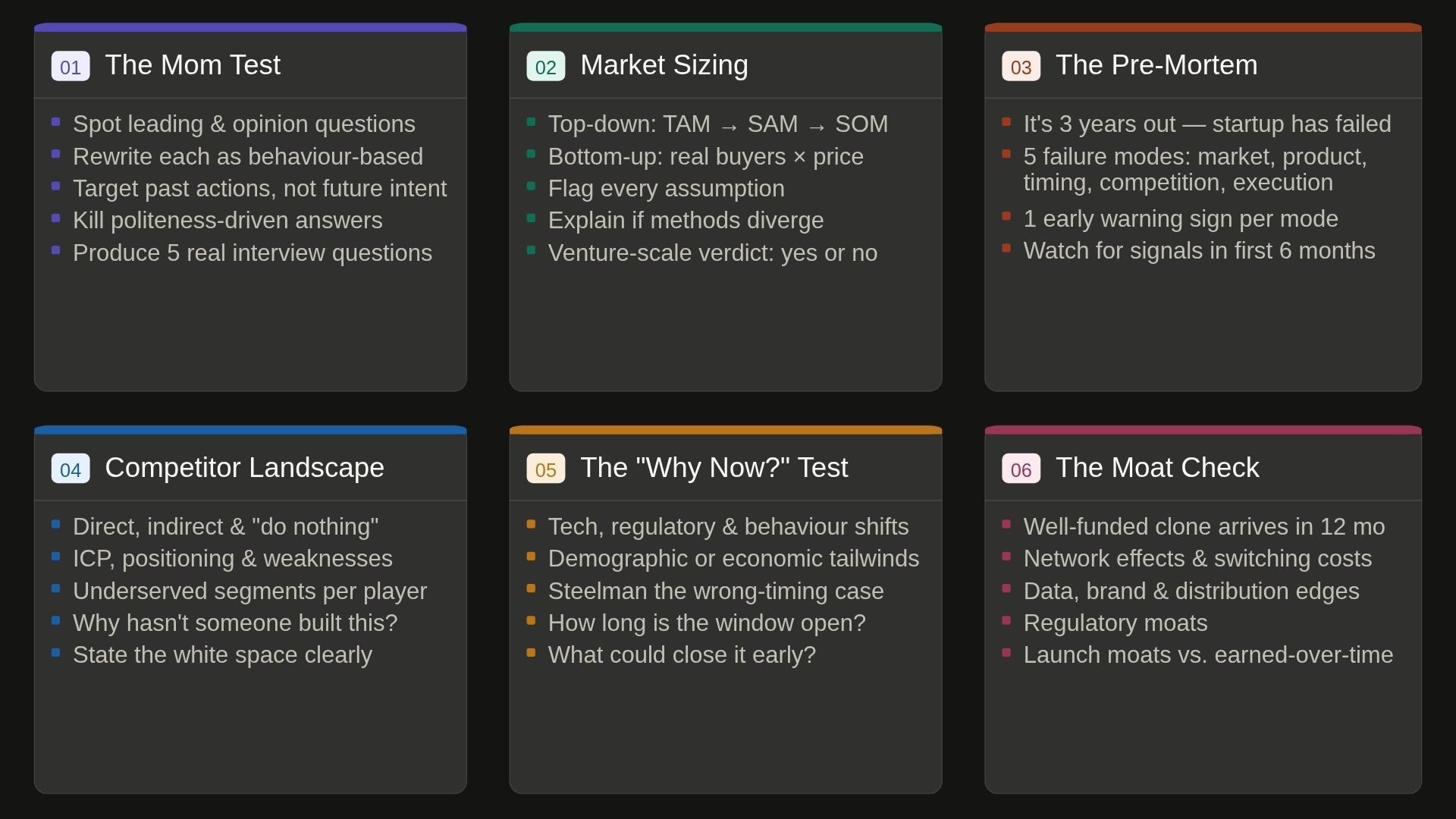Select the orange 05 badge
The image size is (1456, 819).
coord(546,469)
